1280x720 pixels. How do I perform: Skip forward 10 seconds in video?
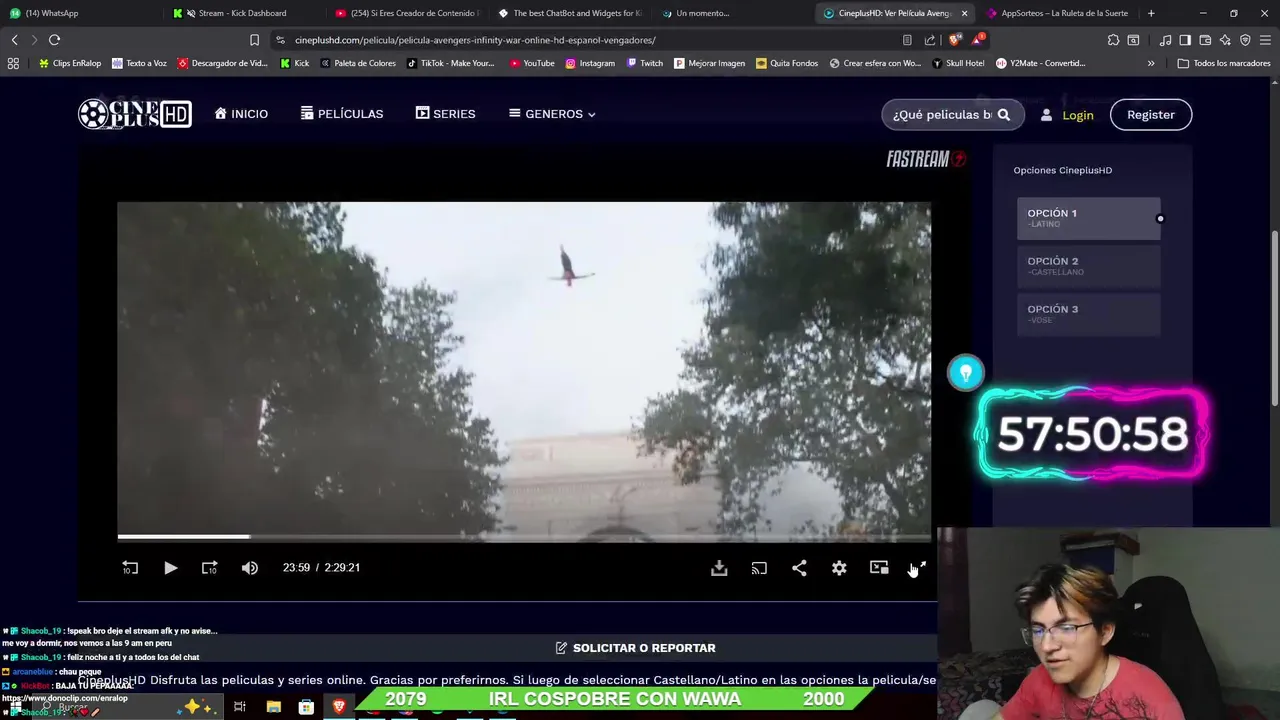tap(209, 568)
